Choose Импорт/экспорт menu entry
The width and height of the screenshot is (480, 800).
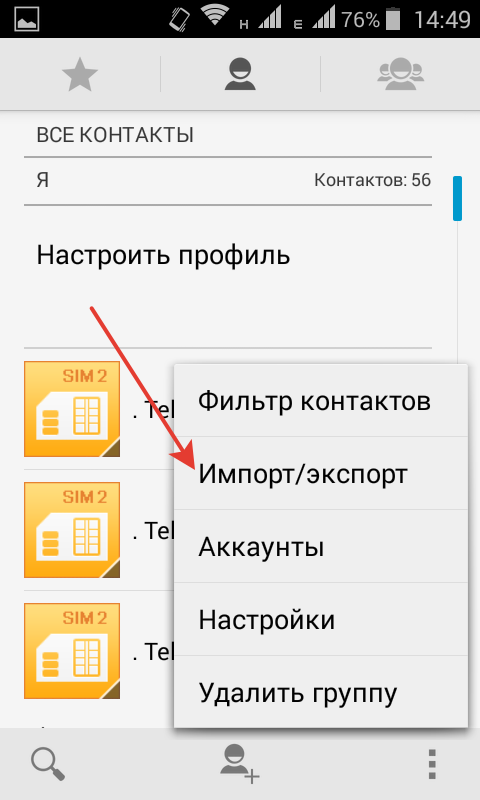[321, 473]
